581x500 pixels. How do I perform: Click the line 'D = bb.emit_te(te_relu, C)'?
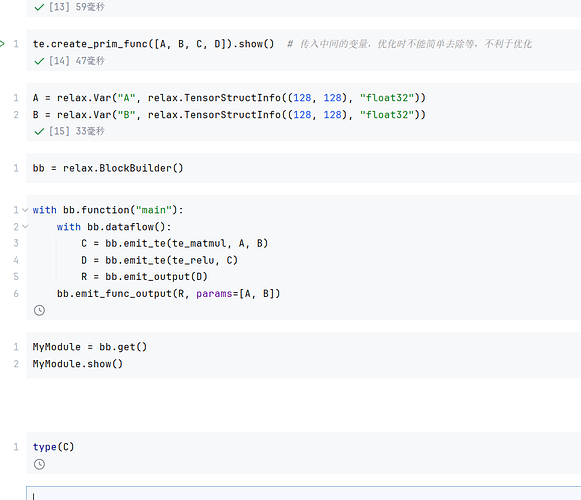point(159,260)
